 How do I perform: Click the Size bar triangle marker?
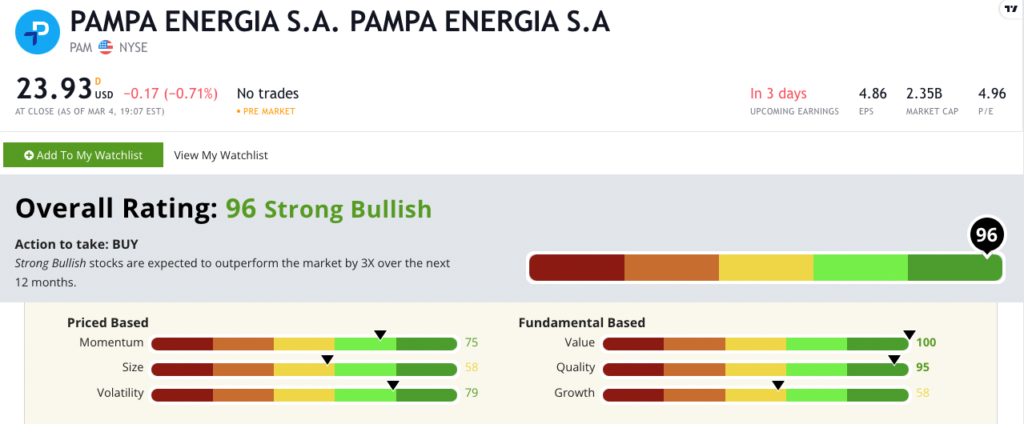click(x=327, y=359)
